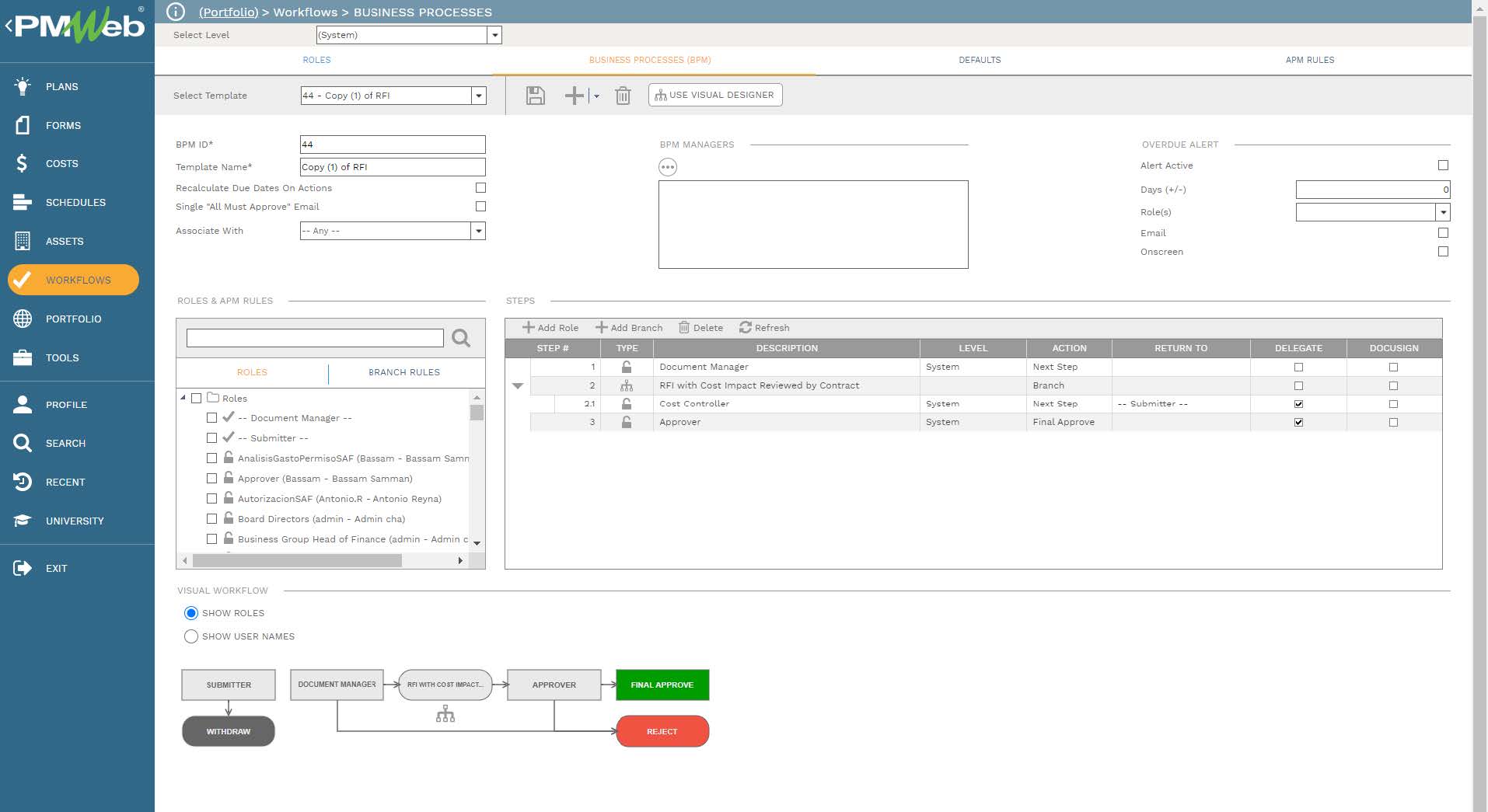Screen dimensions: 1488x812
Task: Open the Associate With dropdown
Action: [478, 231]
